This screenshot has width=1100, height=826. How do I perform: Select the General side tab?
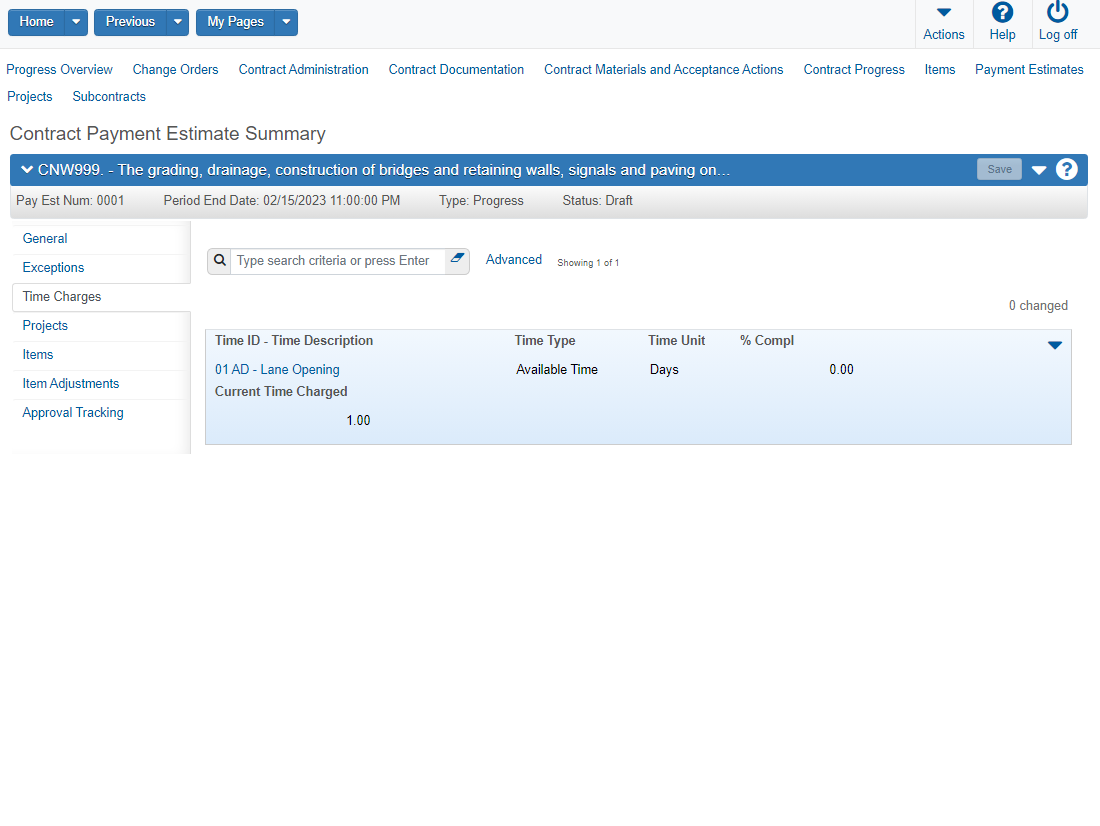(45, 239)
